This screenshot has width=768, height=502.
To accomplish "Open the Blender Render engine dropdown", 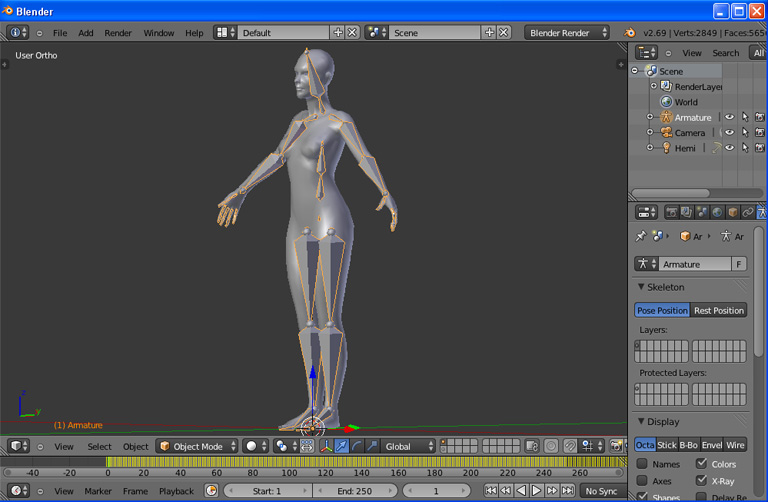I will [567, 32].
